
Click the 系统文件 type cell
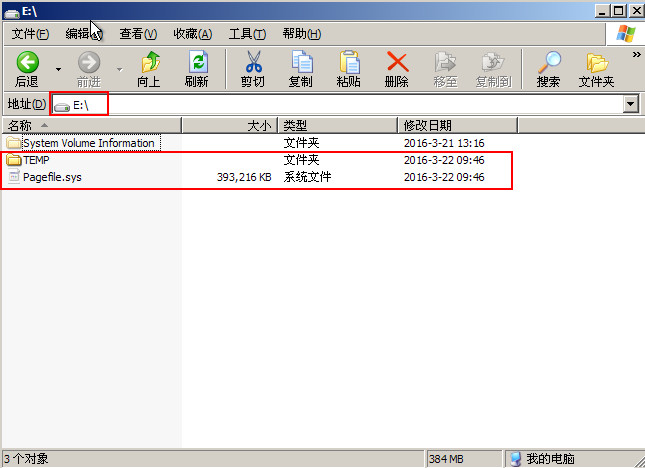coord(307,177)
